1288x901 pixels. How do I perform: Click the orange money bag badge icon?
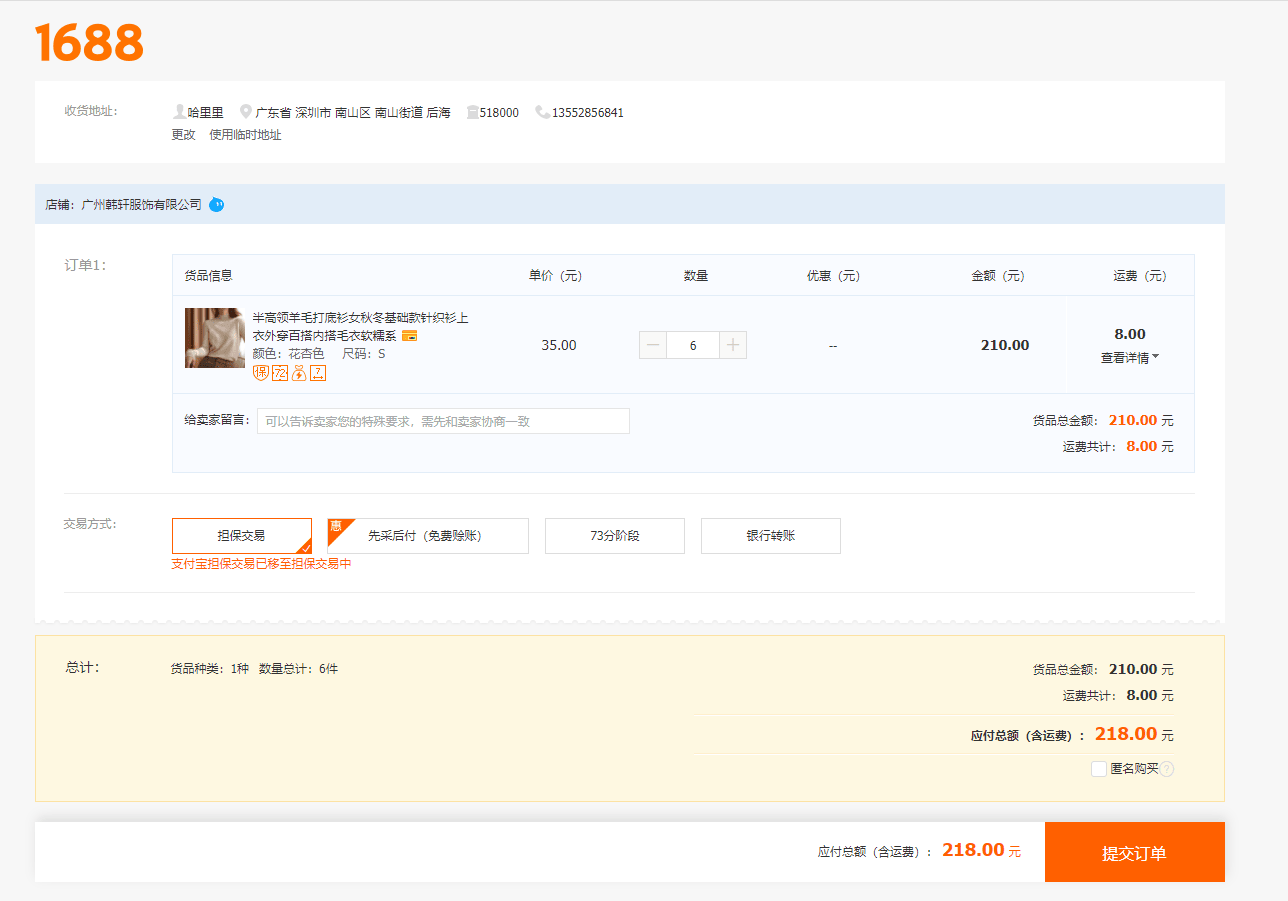pos(299,373)
